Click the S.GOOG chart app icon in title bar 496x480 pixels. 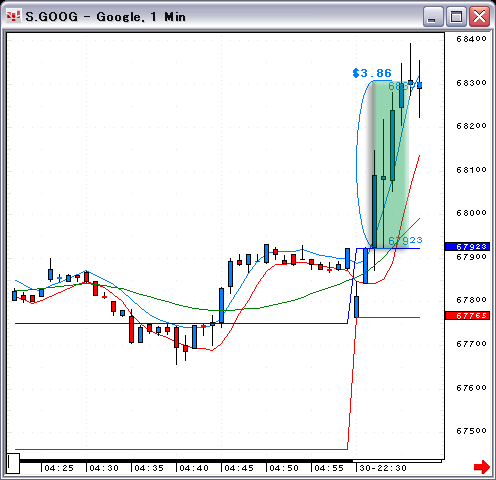tap(13, 16)
